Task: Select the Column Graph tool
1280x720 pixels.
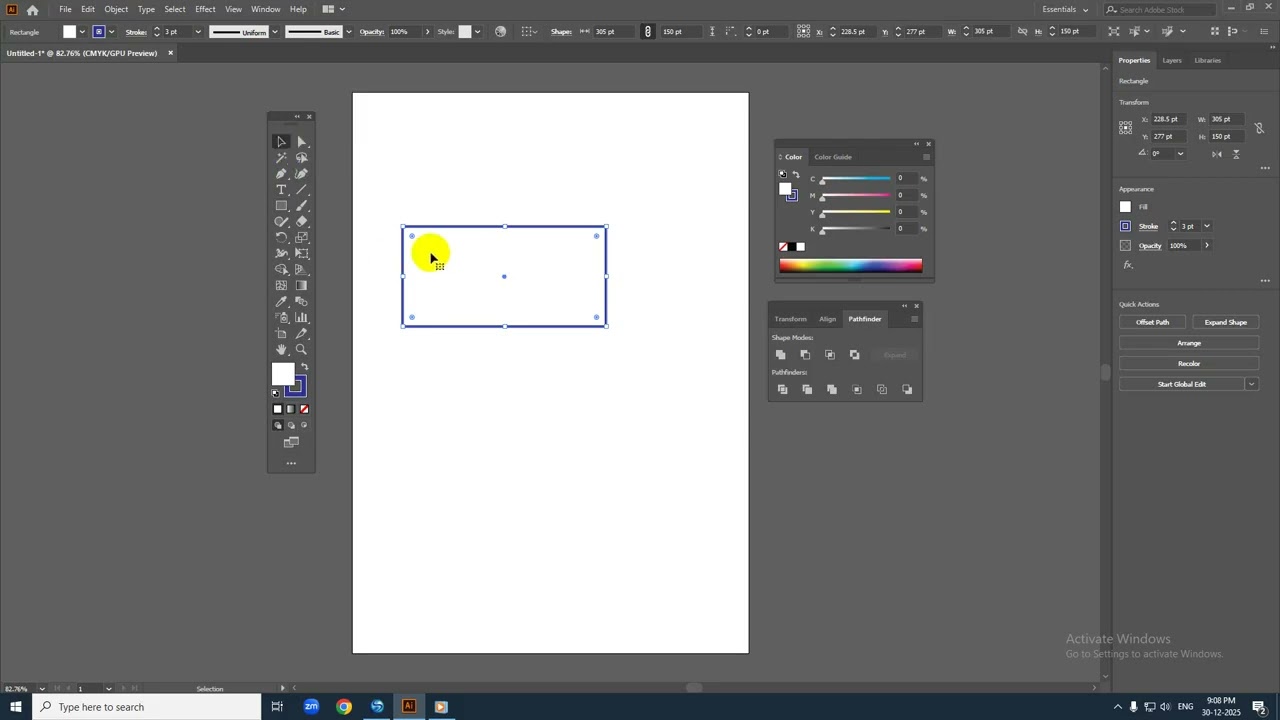Action: [x=301, y=318]
